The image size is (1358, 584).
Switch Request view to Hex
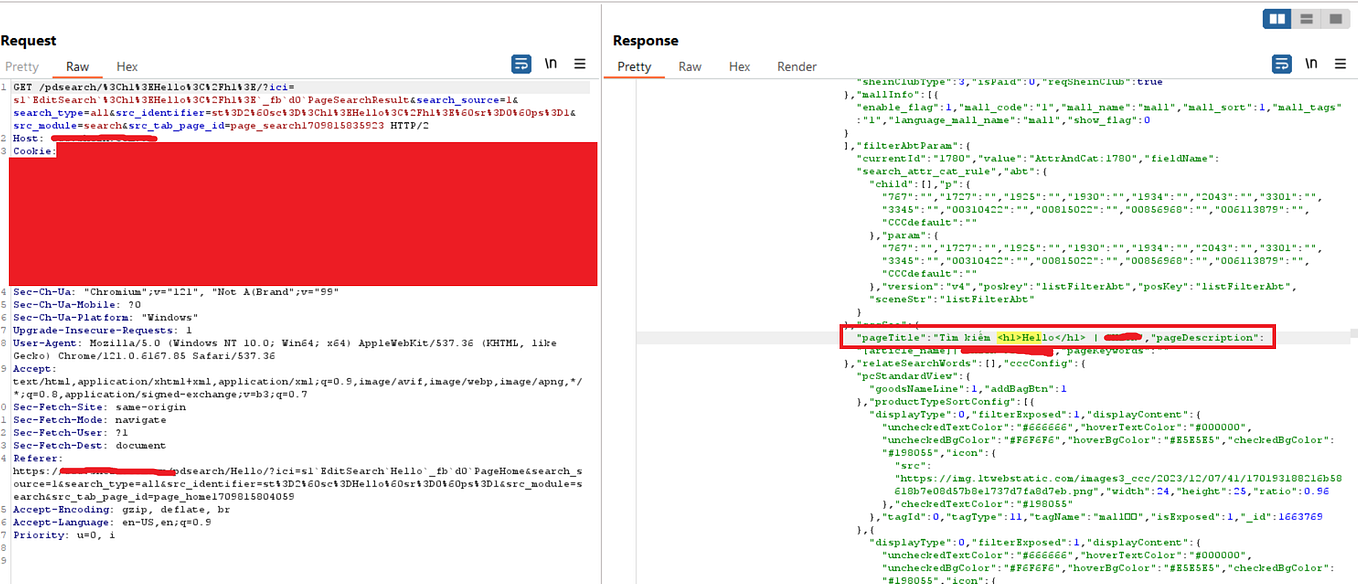[126, 66]
